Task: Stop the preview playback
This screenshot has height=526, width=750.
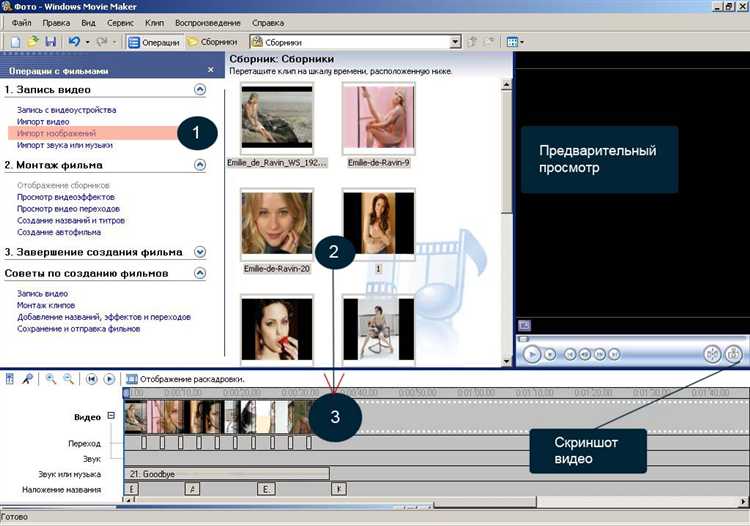Action: tap(550, 354)
